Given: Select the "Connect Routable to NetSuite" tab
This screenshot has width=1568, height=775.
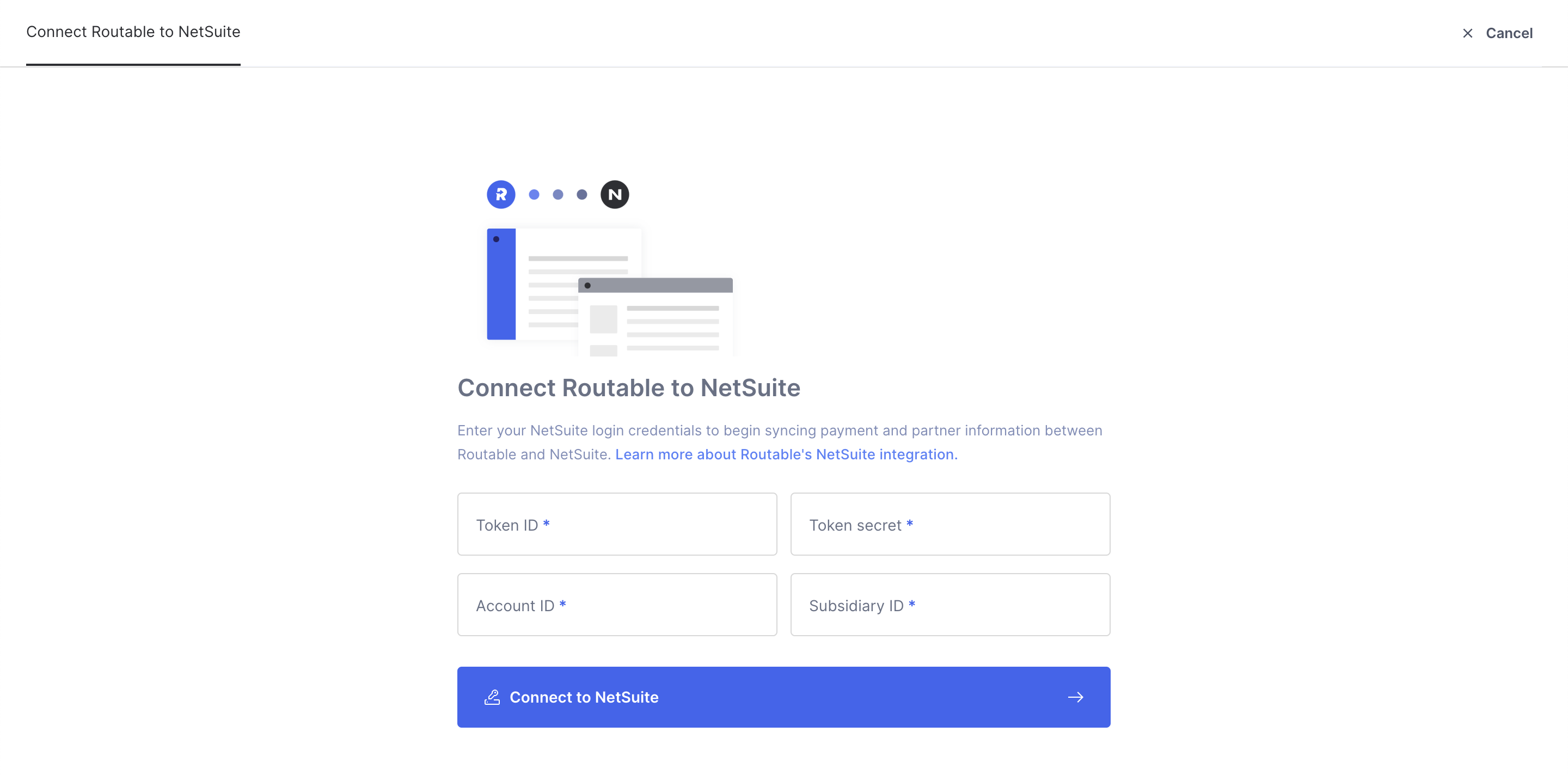Looking at the screenshot, I should click(133, 32).
